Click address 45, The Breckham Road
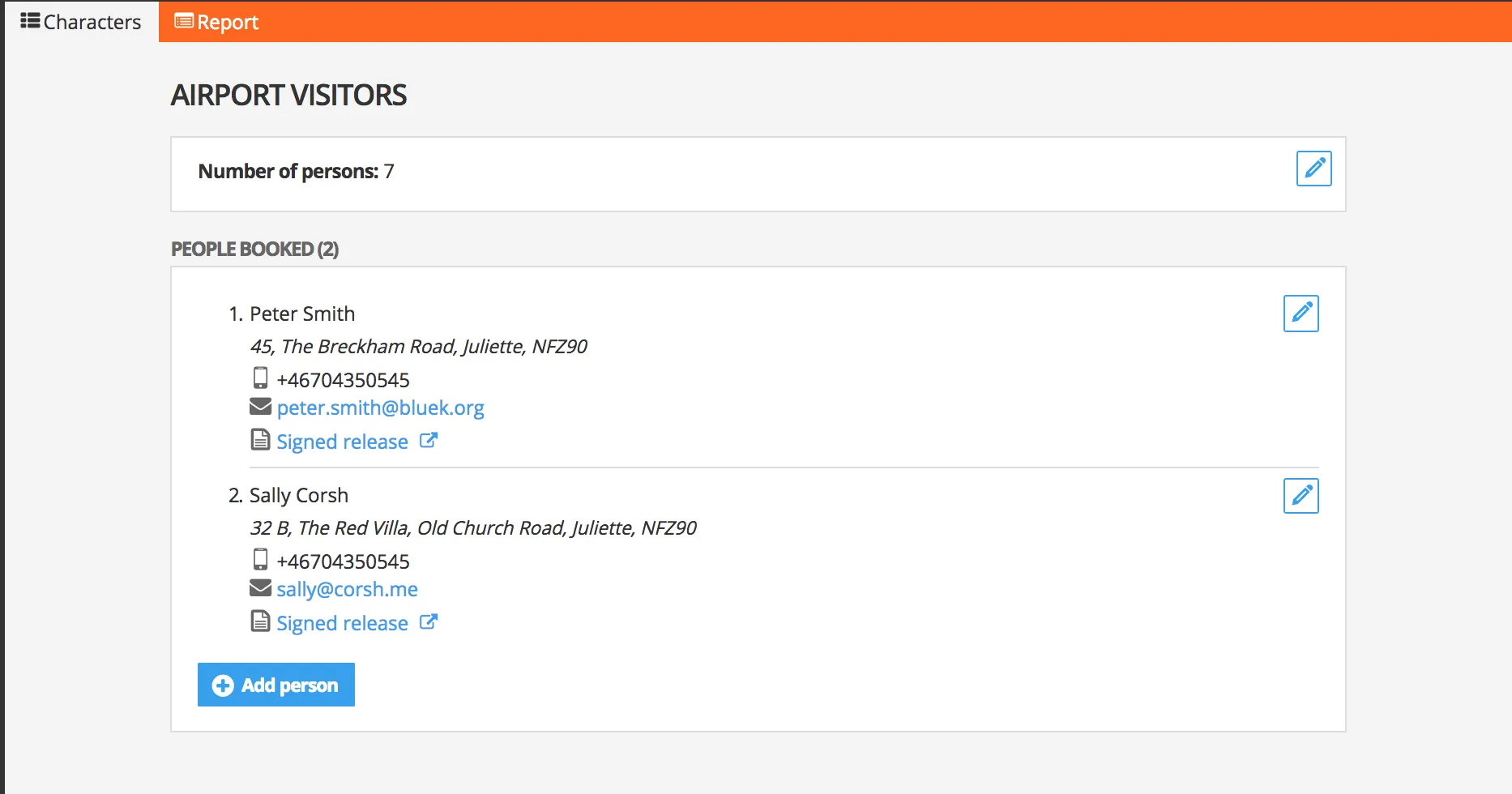Image resolution: width=1512 pixels, height=794 pixels. [418, 346]
